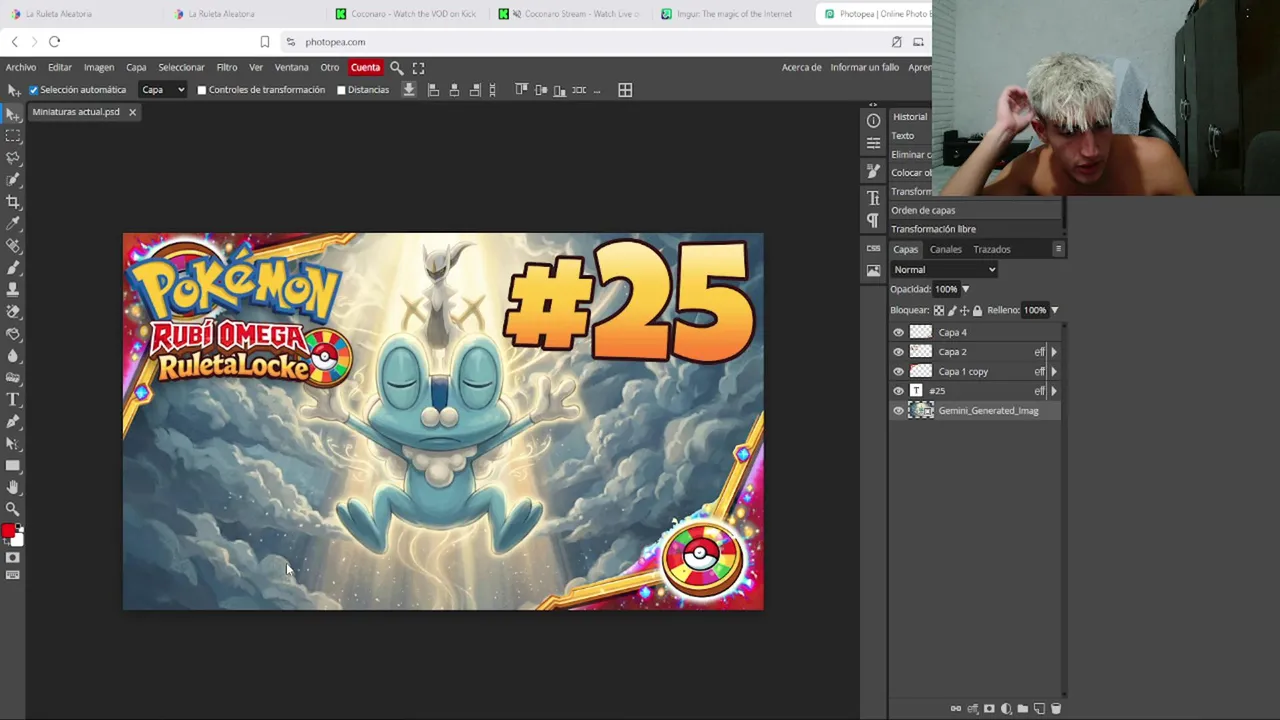Screen dimensions: 1280x720
Task: Select the Rectangle shape tool
Action: (x=13, y=466)
